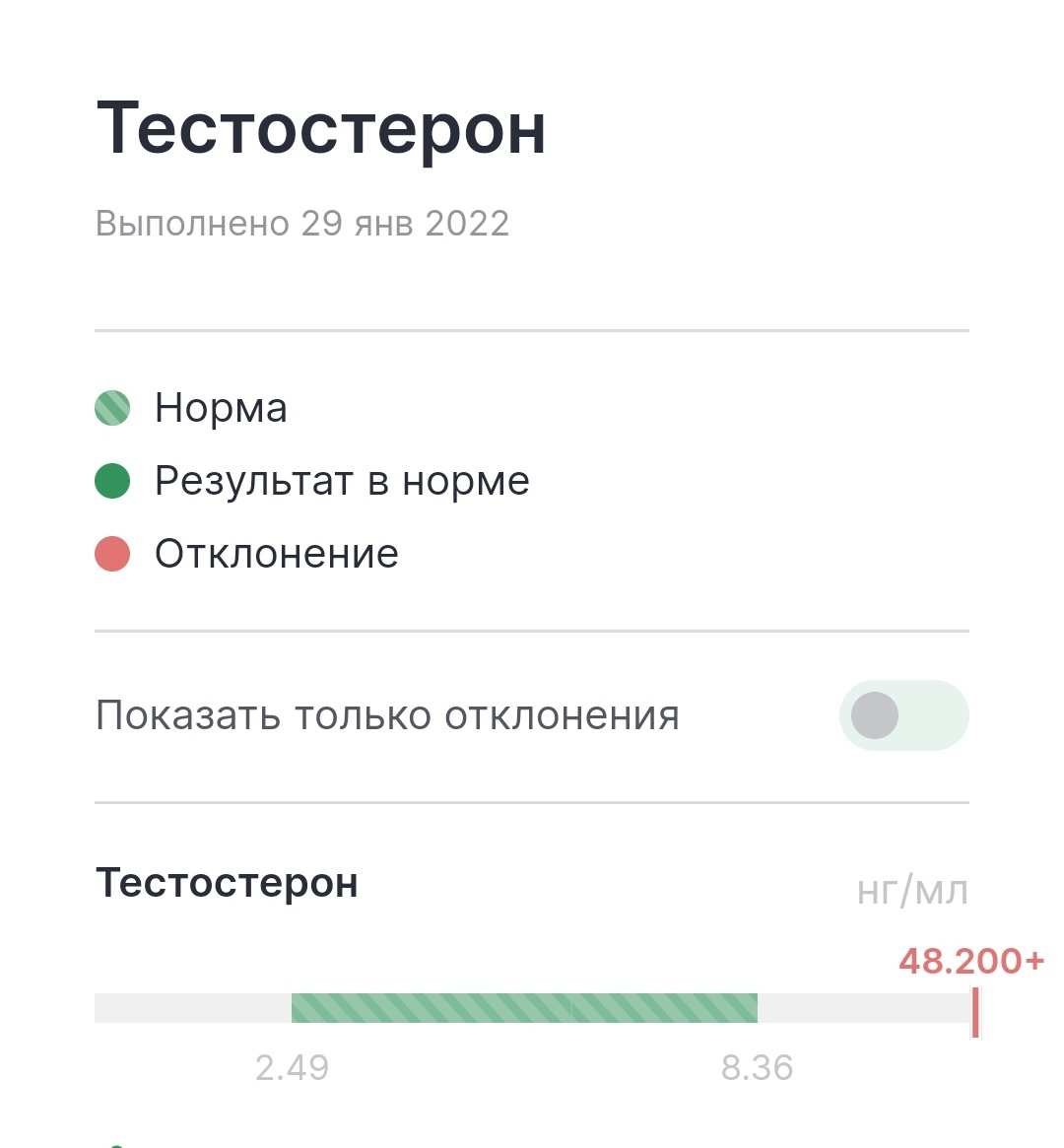This screenshot has height=1148, width=1064.
Task: Click the striped green "Норма" legend dot
Action: [112, 408]
